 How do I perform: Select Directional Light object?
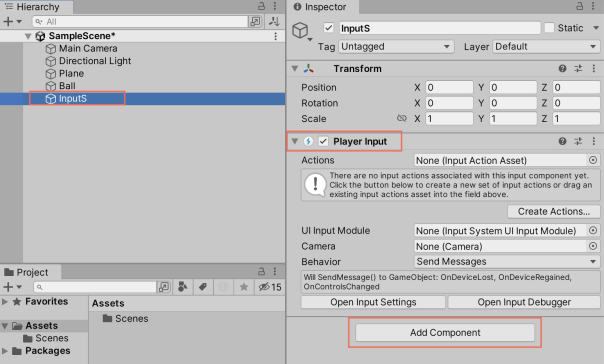point(95,61)
